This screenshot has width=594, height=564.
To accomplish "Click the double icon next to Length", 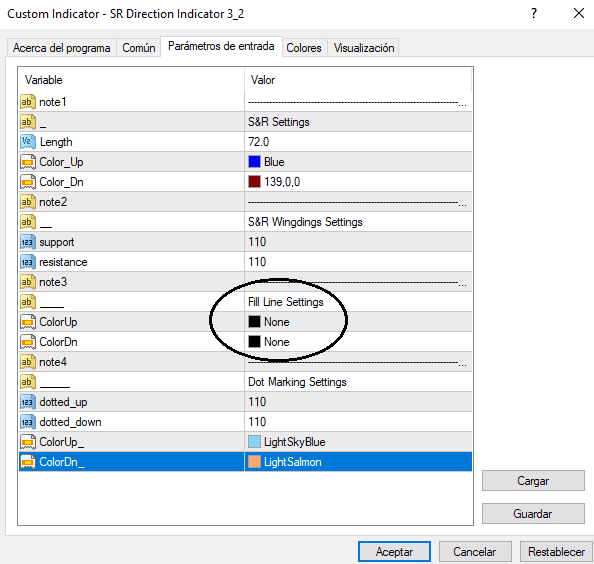I will pos(28,142).
